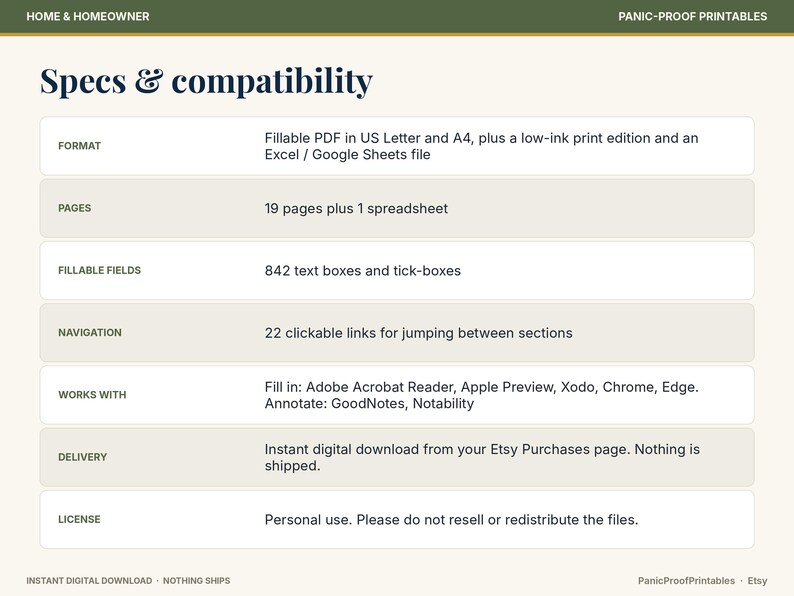Click the 'Instant digital download' delivery text

(x=482, y=457)
